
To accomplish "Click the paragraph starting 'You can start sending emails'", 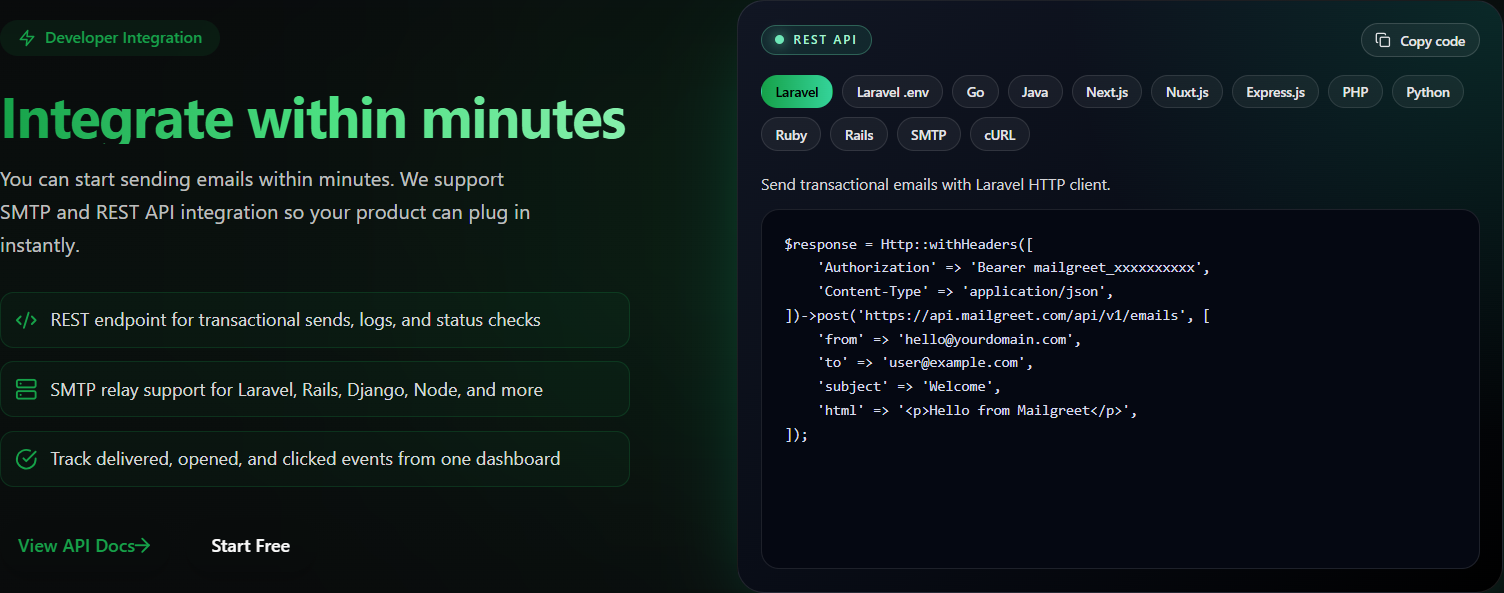I will [x=265, y=212].
